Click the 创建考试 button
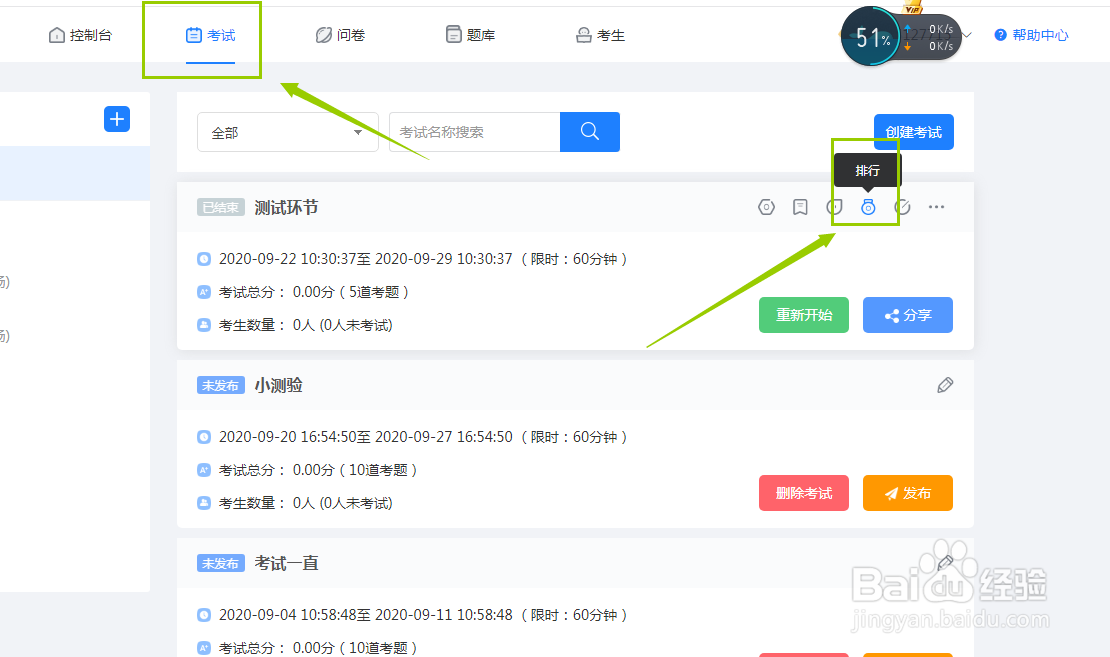Image resolution: width=1110 pixels, height=657 pixels. [912, 131]
